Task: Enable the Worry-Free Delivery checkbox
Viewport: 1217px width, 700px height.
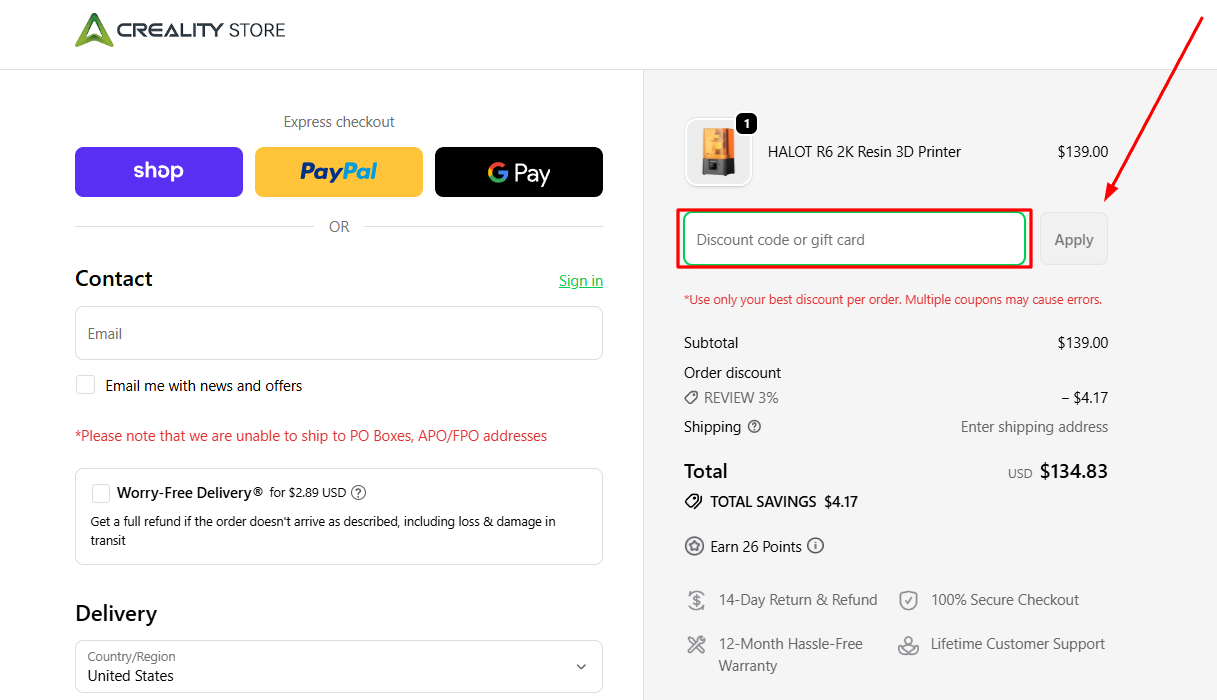Action: (x=101, y=493)
